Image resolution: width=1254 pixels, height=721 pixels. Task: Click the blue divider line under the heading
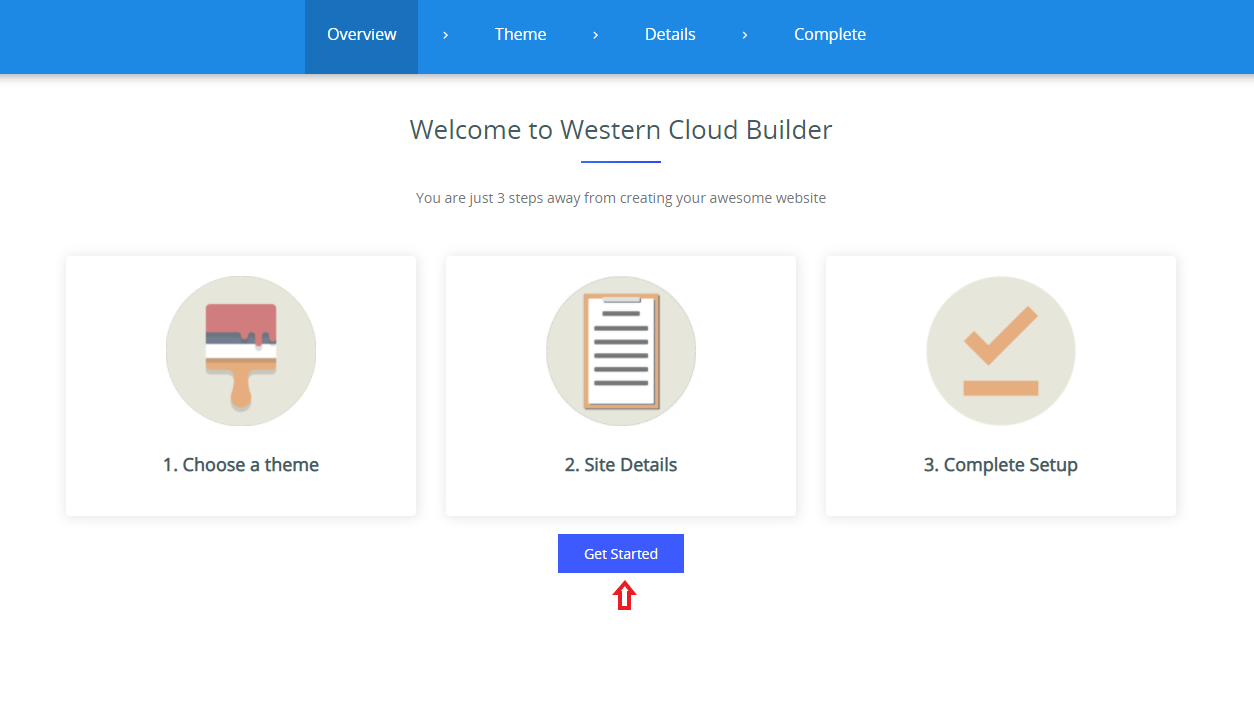(x=621, y=161)
